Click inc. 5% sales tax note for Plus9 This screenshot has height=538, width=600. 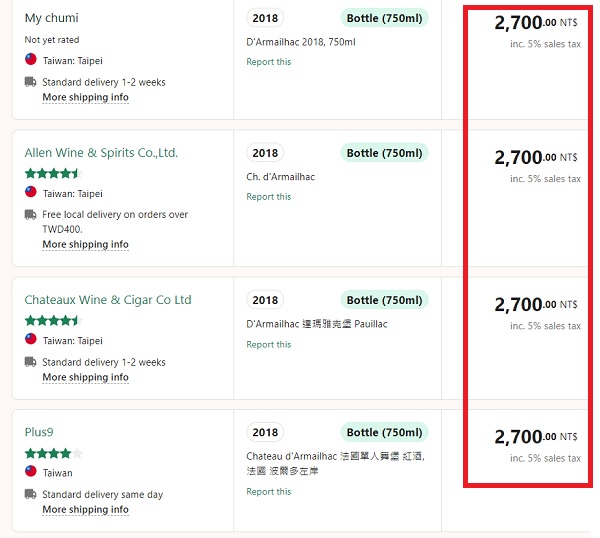click(545, 458)
